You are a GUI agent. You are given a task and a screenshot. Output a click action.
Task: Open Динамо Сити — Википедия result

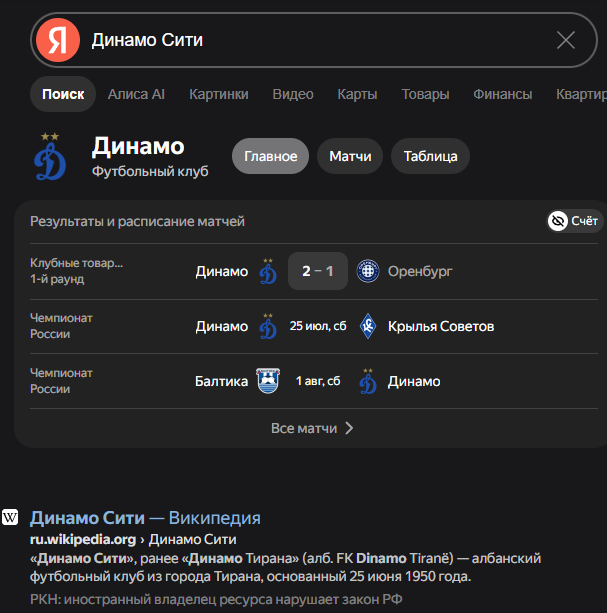145,518
